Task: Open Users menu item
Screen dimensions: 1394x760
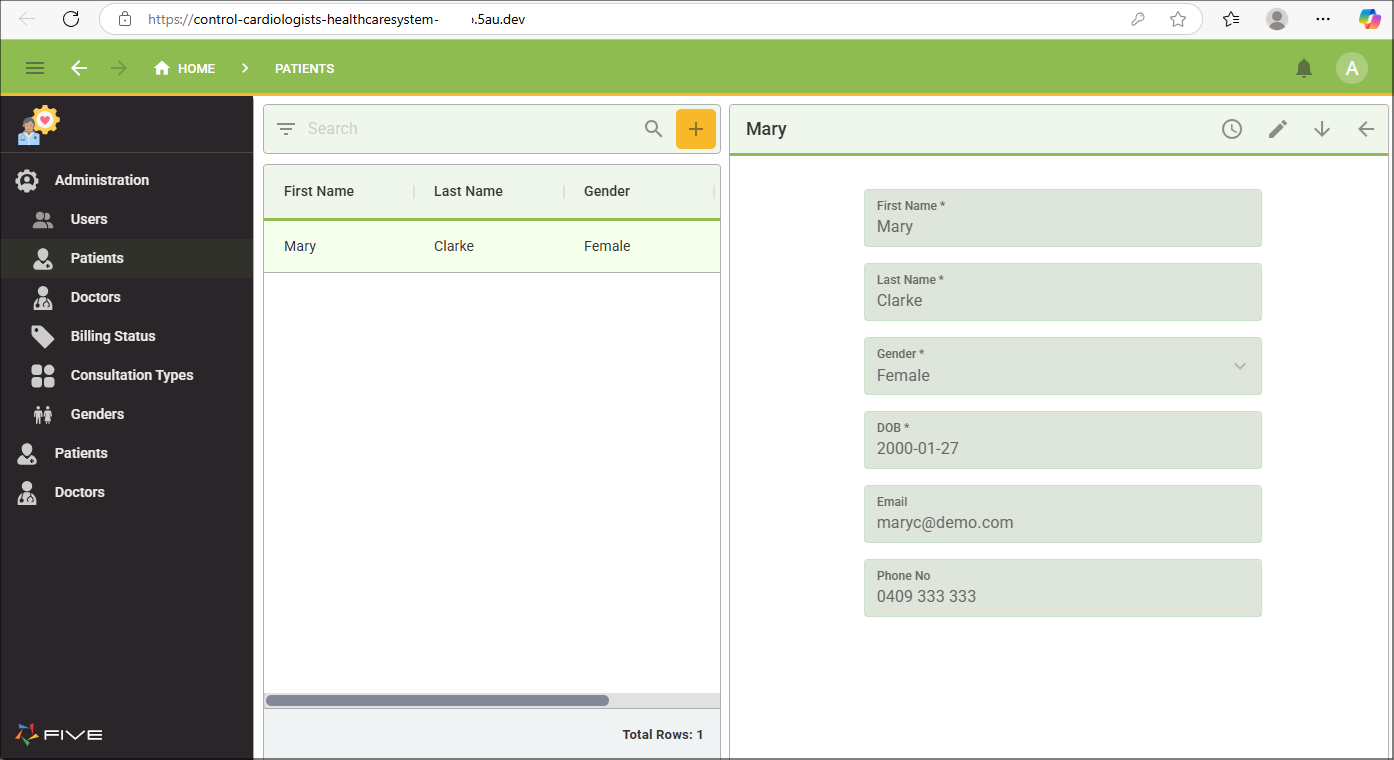Action: [126, 219]
